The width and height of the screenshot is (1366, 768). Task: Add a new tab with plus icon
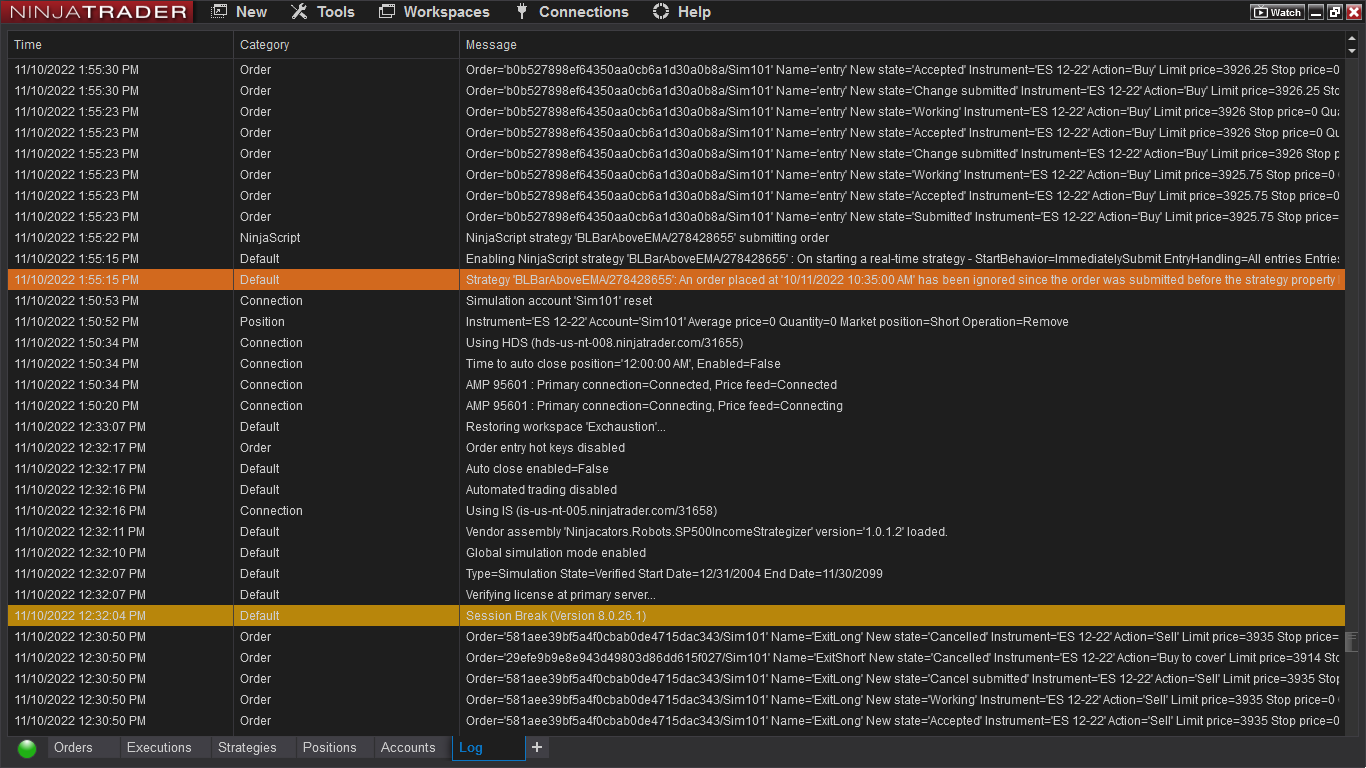point(537,747)
